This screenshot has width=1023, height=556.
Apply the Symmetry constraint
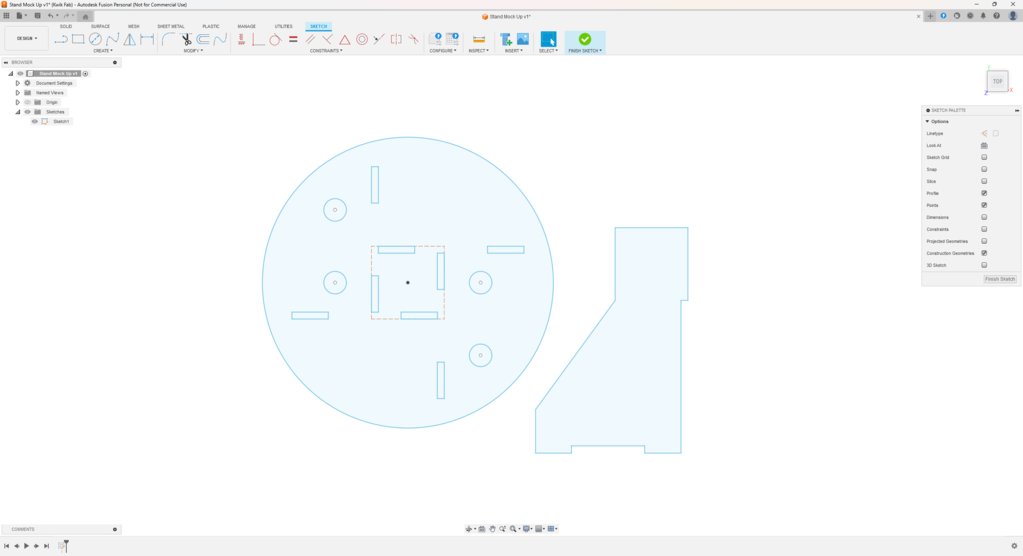(396, 39)
